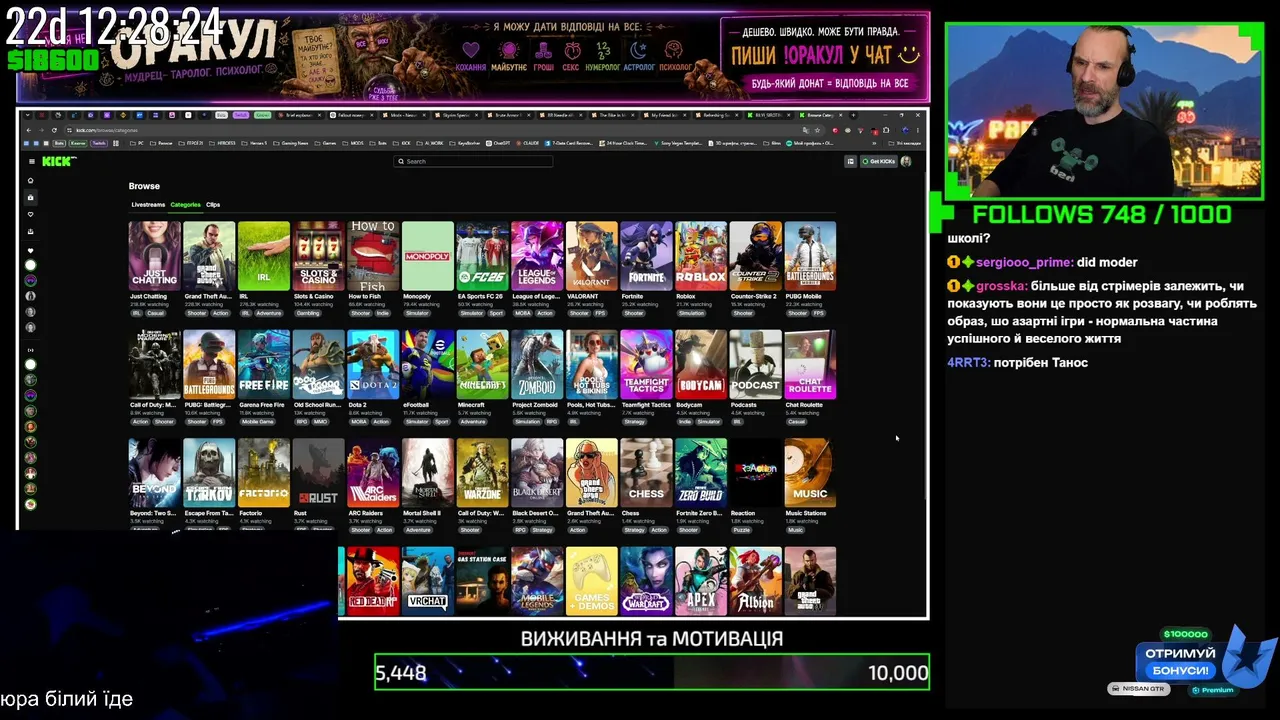Click the Get KICKs button

coord(879,161)
